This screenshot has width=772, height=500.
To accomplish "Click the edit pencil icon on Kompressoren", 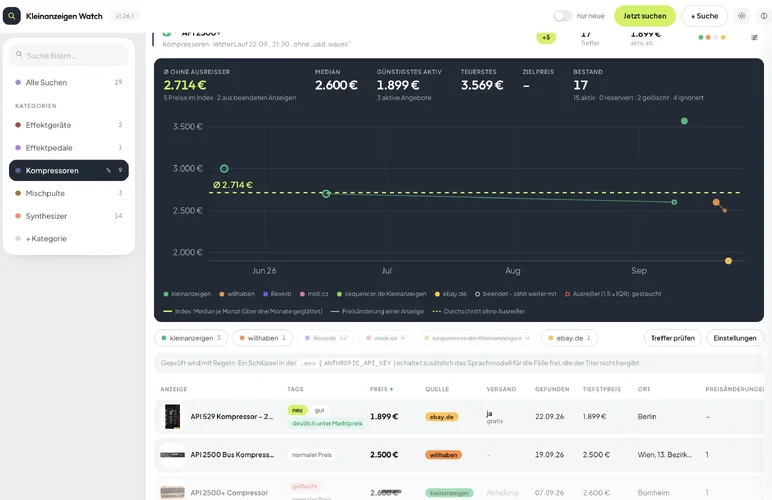I will coord(108,170).
